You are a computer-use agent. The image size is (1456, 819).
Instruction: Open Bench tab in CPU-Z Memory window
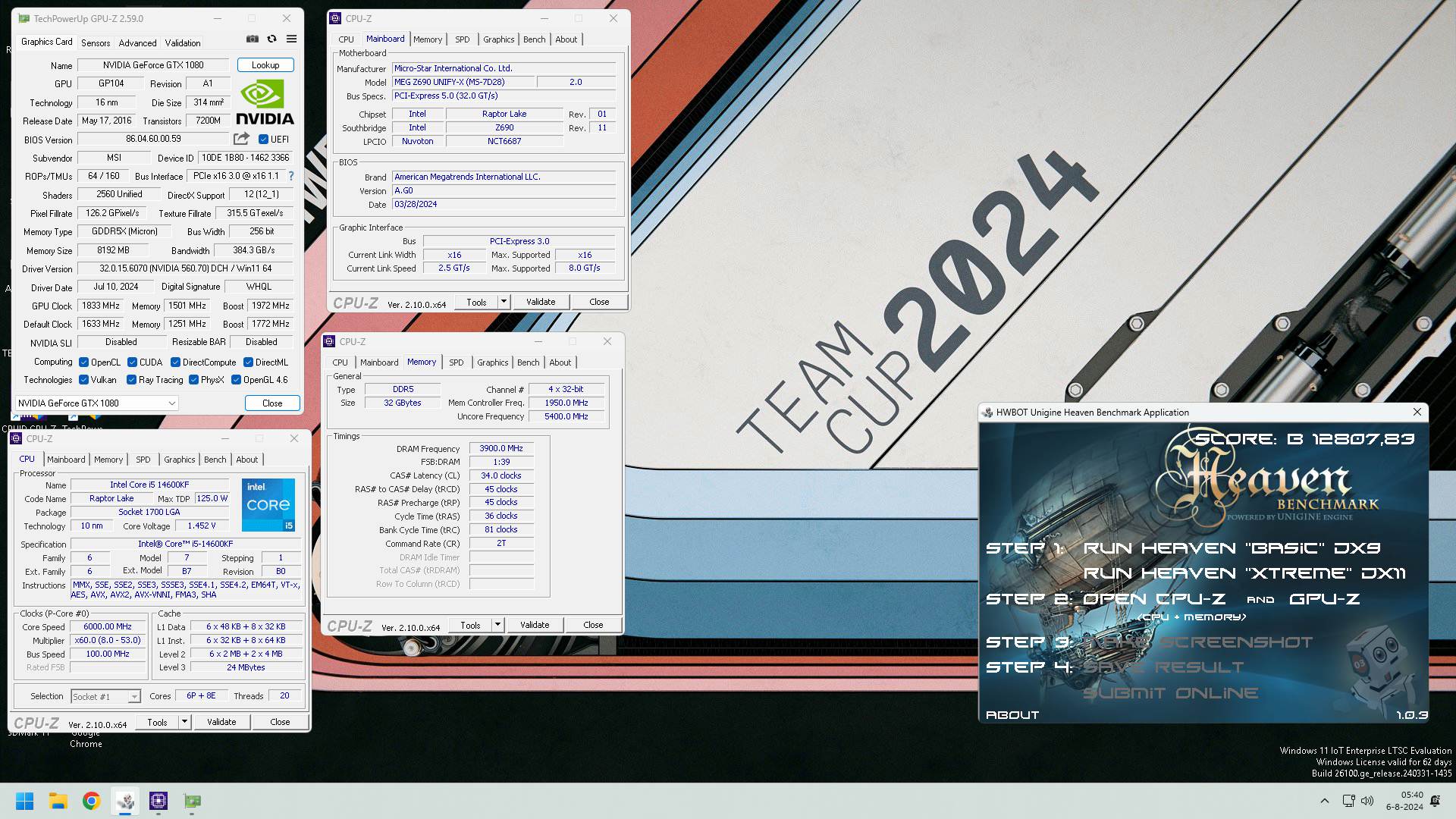pos(529,362)
